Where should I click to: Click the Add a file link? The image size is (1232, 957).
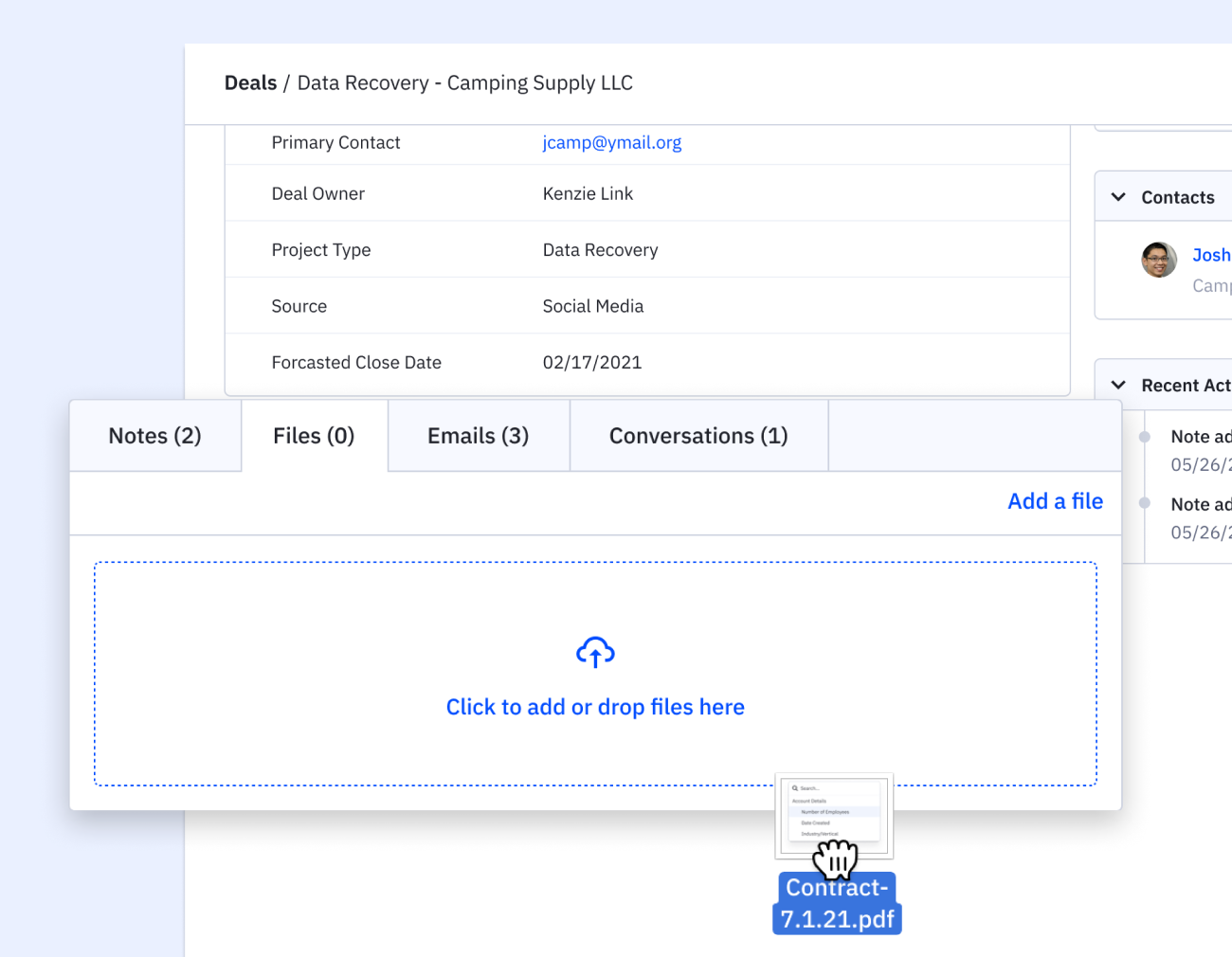click(1055, 500)
